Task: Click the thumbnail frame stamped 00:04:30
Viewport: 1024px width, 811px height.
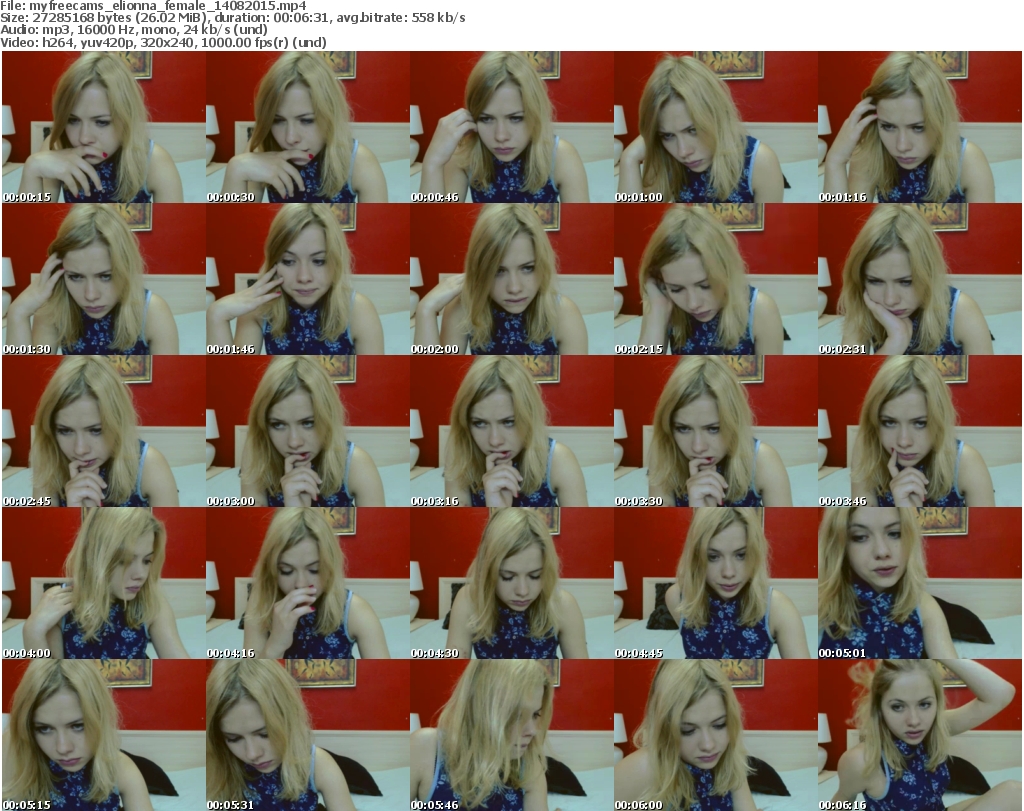Action: tap(511, 584)
